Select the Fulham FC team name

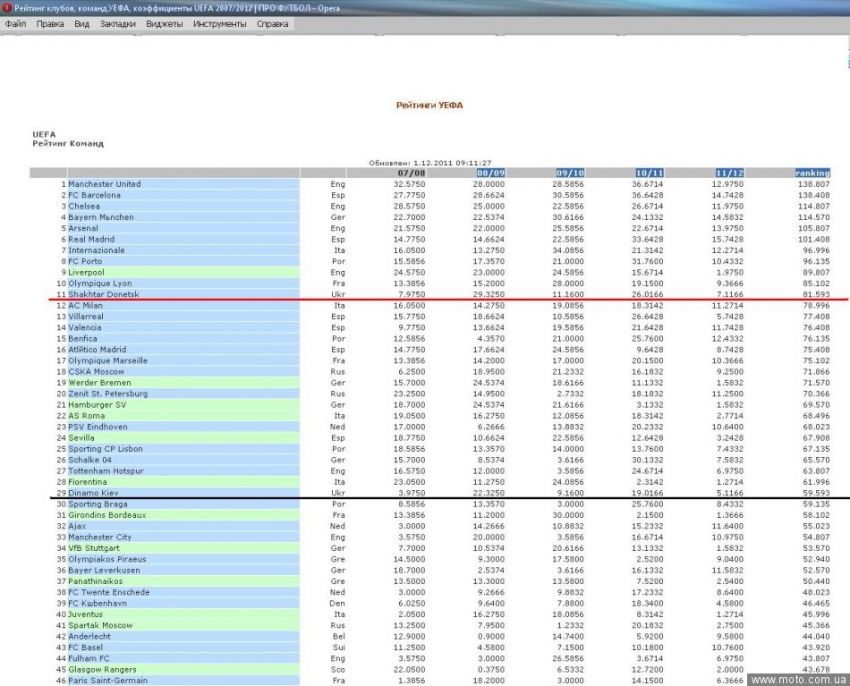pyautogui.click(x=89, y=658)
